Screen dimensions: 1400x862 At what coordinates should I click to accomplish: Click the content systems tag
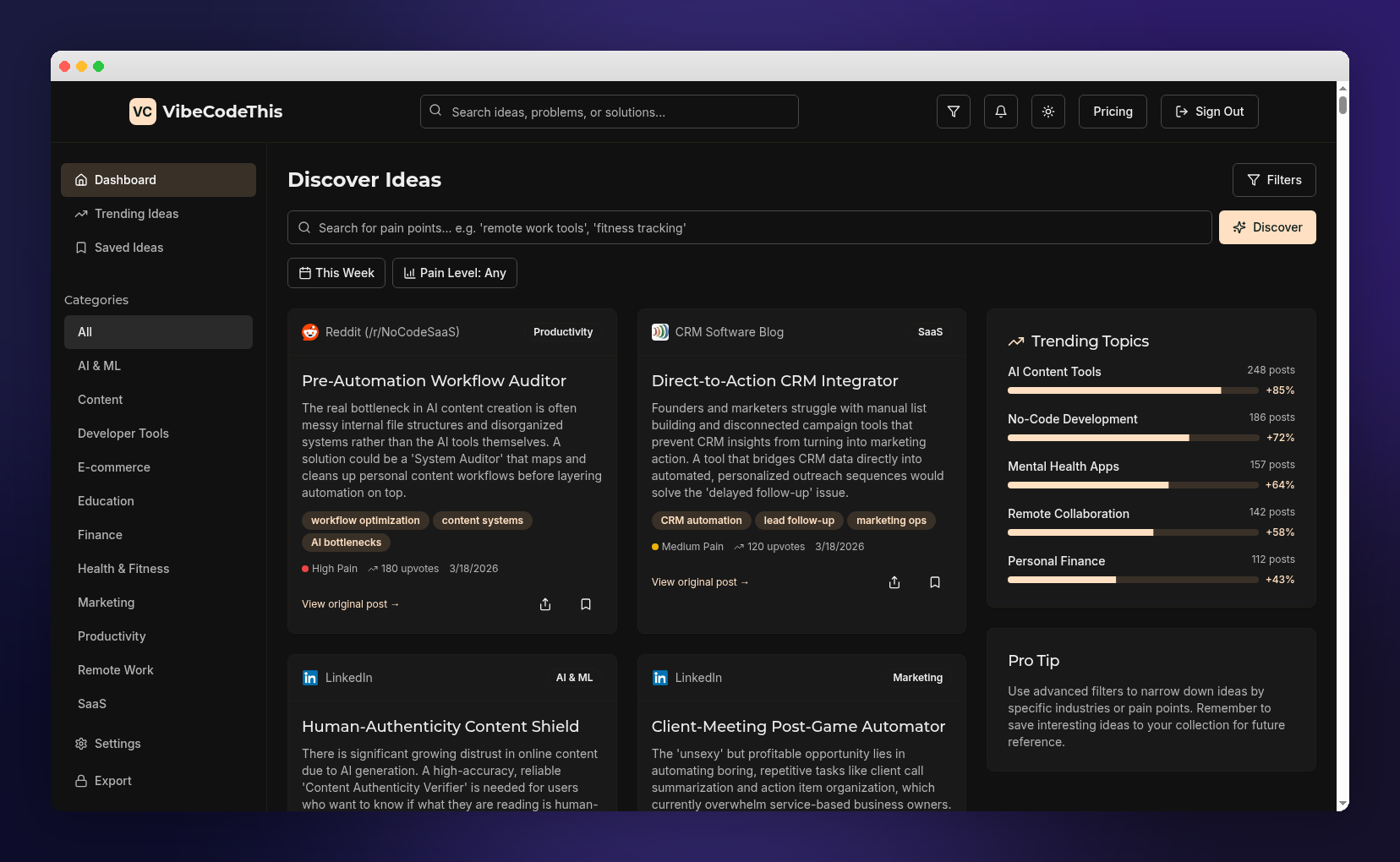pos(483,521)
